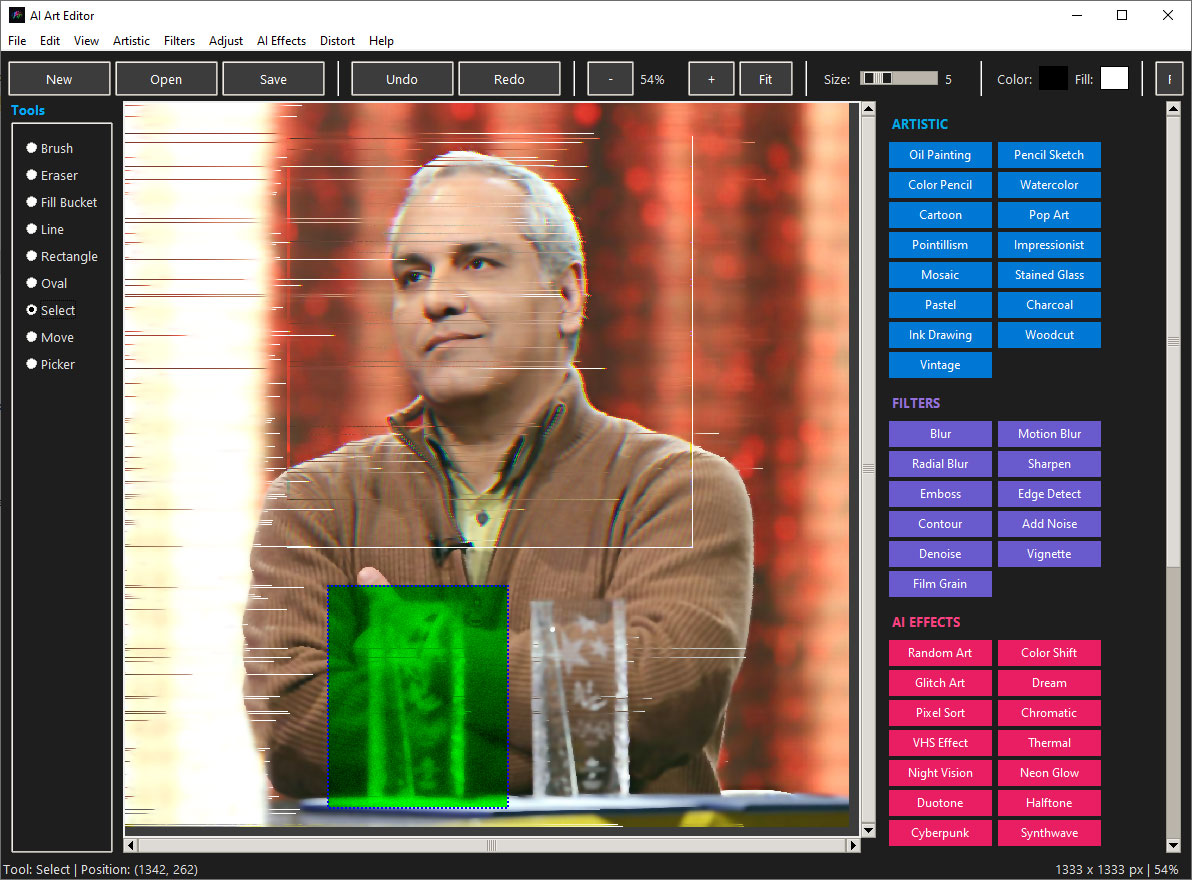Activate the Fill Bucket tool
The width and height of the screenshot is (1192, 880).
[x=62, y=202]
